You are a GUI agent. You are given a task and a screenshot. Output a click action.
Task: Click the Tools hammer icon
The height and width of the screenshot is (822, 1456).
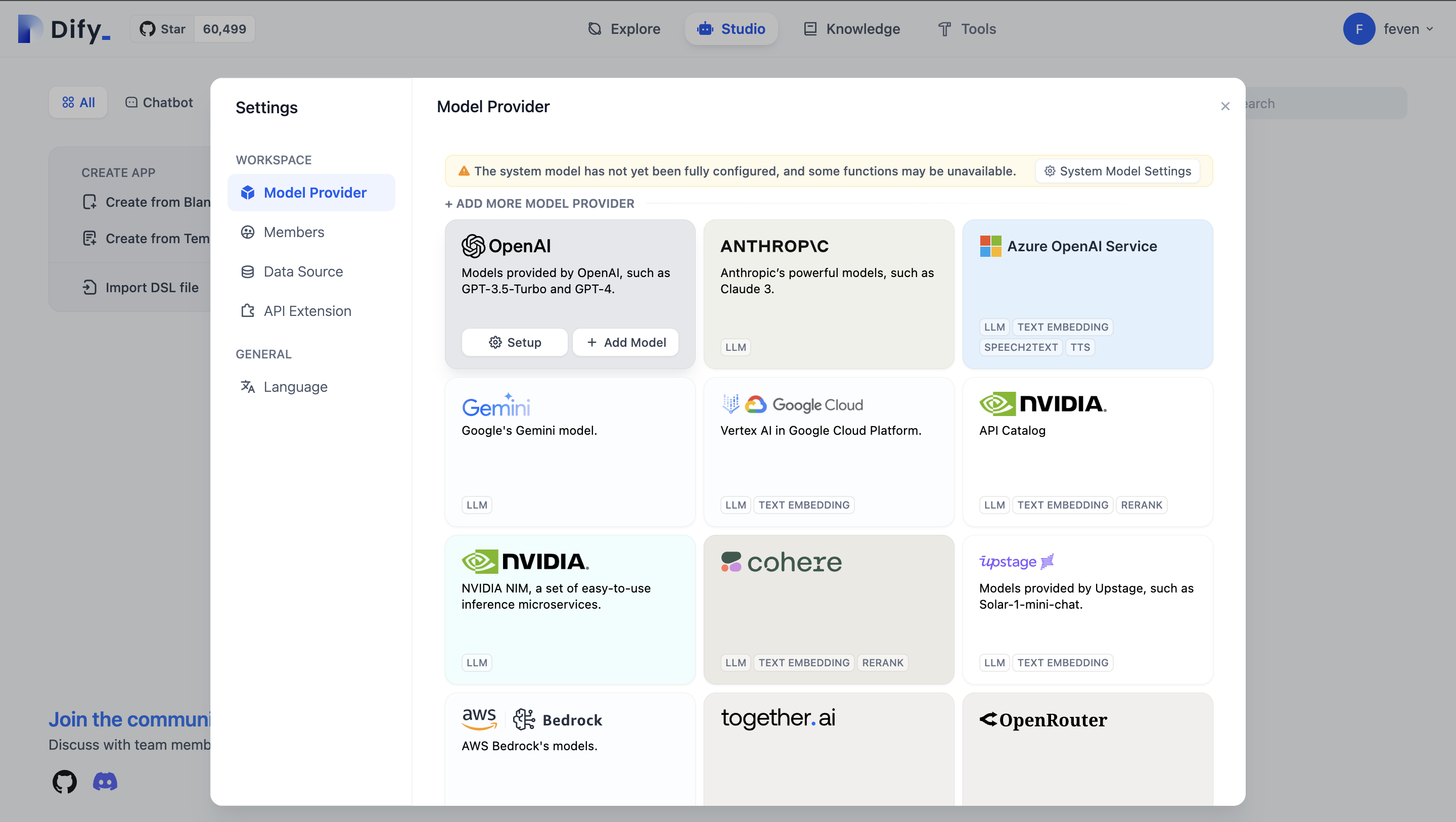coord(944,29)
